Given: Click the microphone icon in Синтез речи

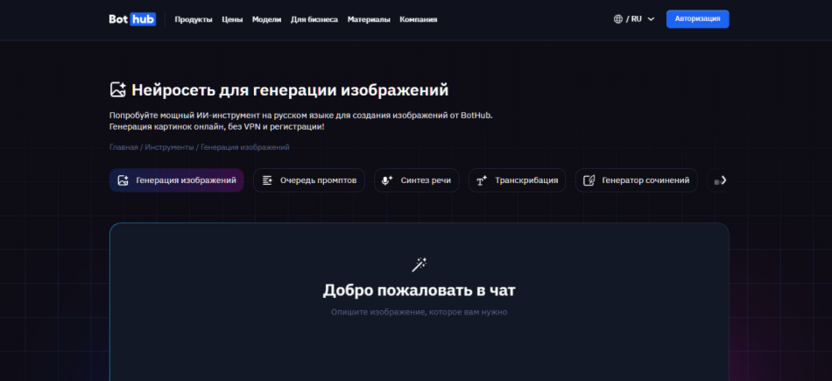Looking at the screenshot, I should (387, 180).
